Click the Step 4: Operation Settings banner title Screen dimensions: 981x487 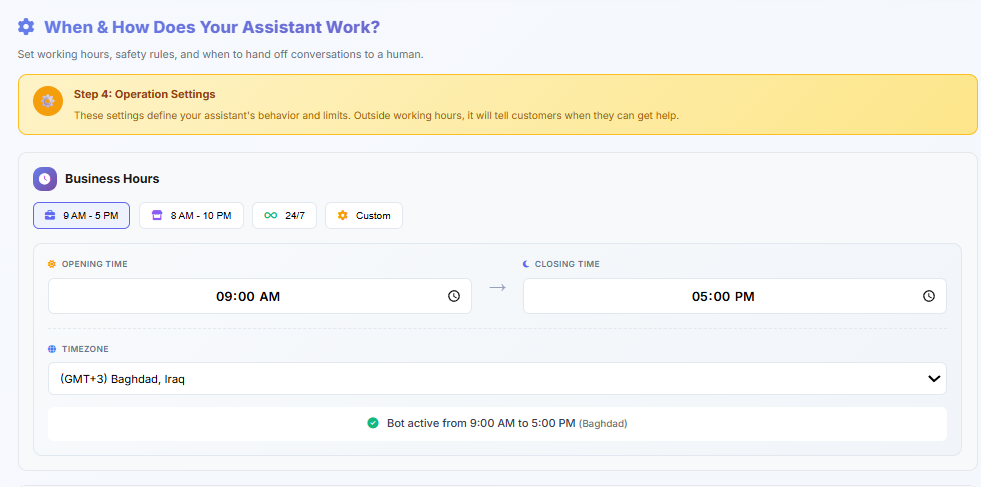click(144, 94)
